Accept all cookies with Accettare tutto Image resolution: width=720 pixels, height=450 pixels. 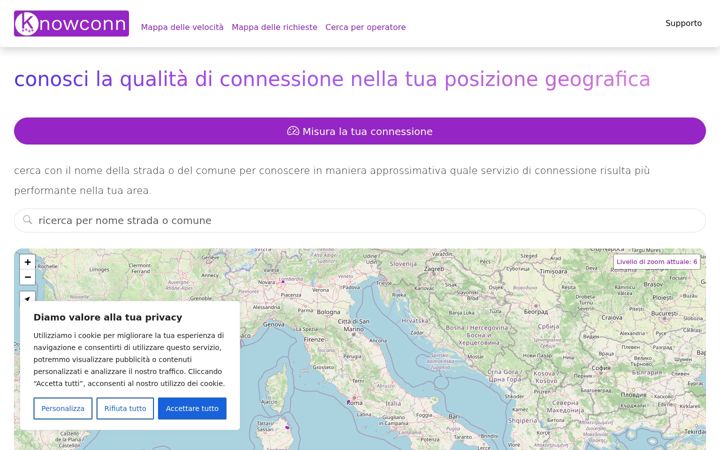click(x=192, y=408)
